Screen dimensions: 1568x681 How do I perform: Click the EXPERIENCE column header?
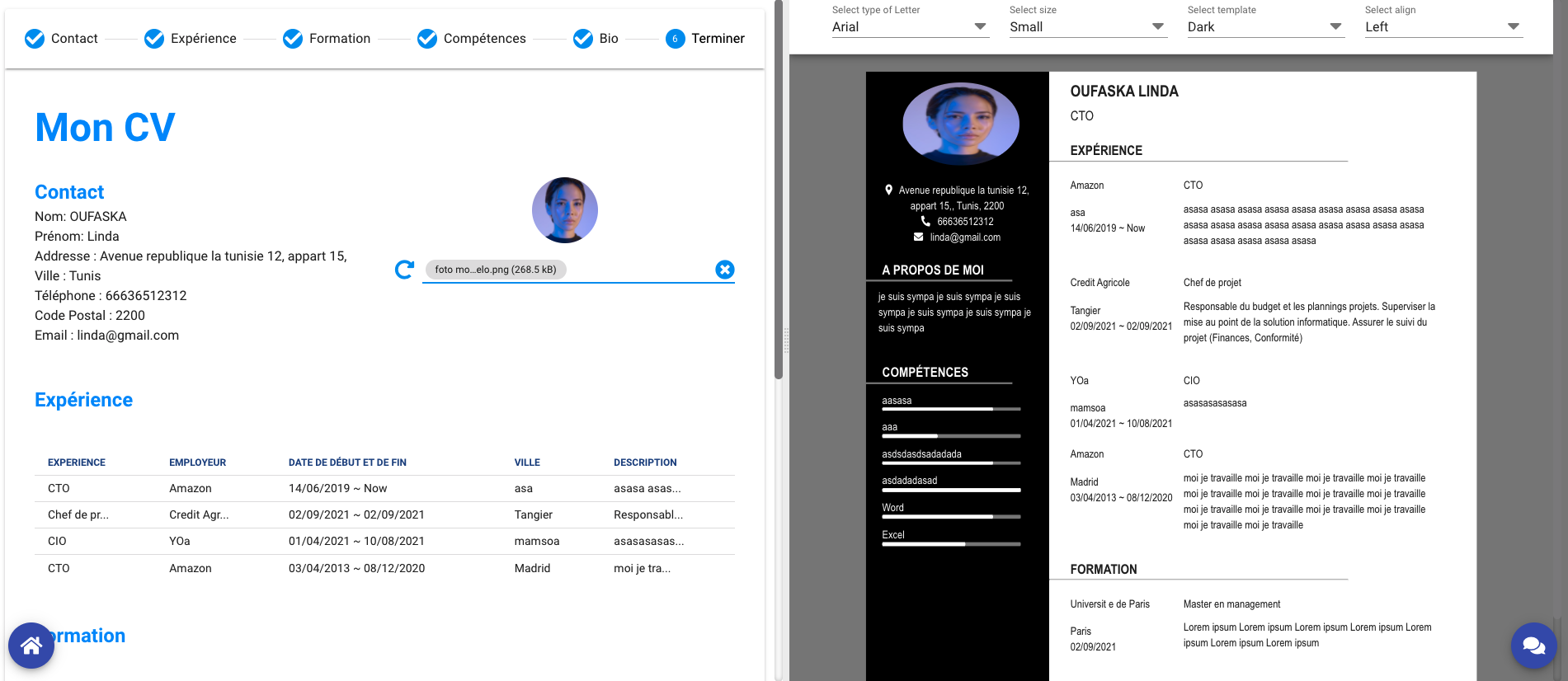[x=77, y=463]
